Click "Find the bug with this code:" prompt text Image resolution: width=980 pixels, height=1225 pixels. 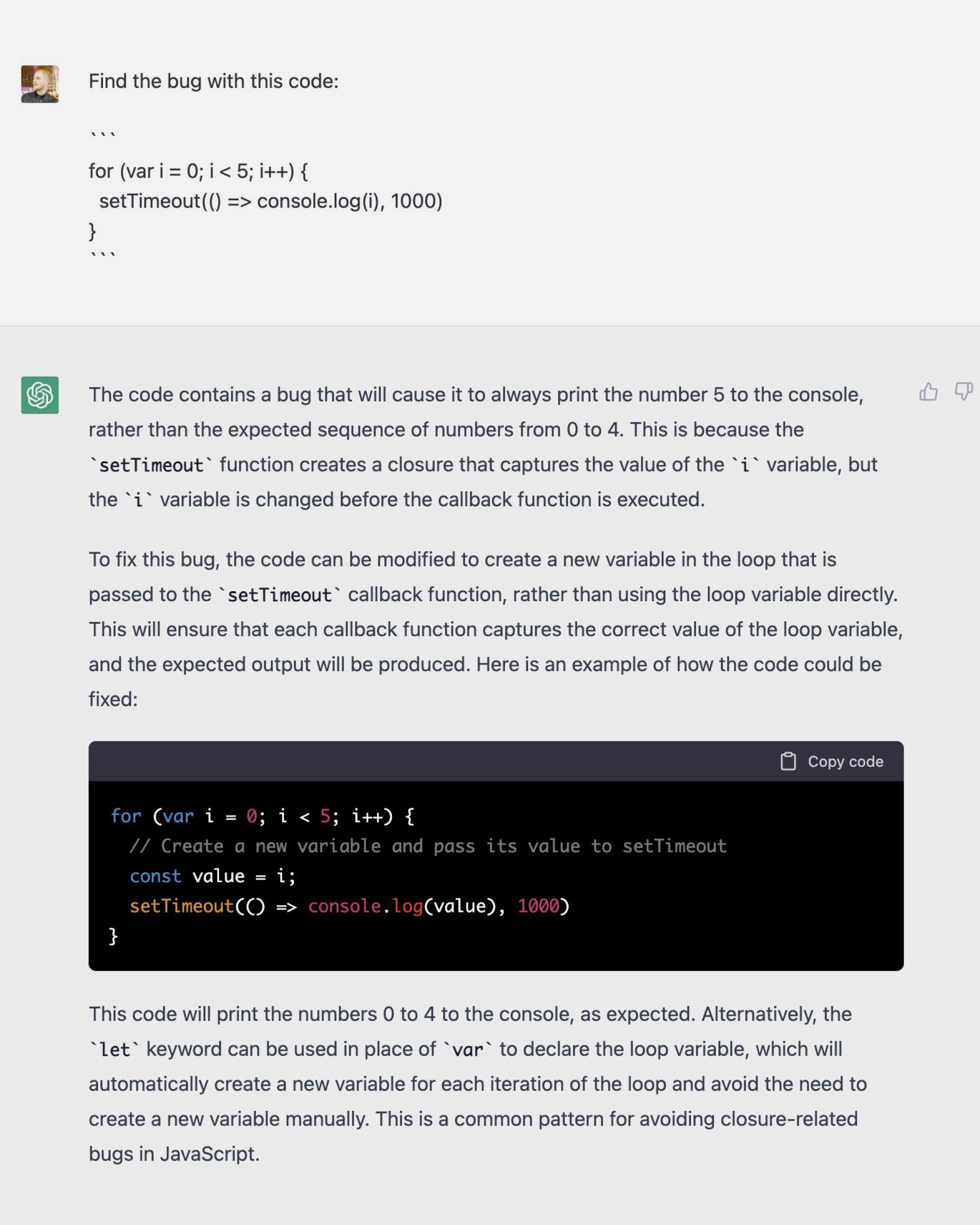tap(213, 81)
